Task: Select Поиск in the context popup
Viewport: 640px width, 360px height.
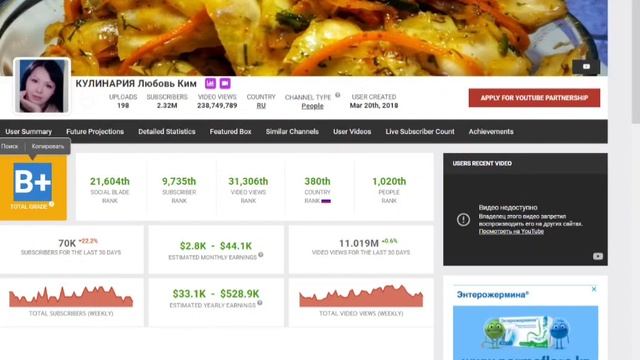Action: 9,146
